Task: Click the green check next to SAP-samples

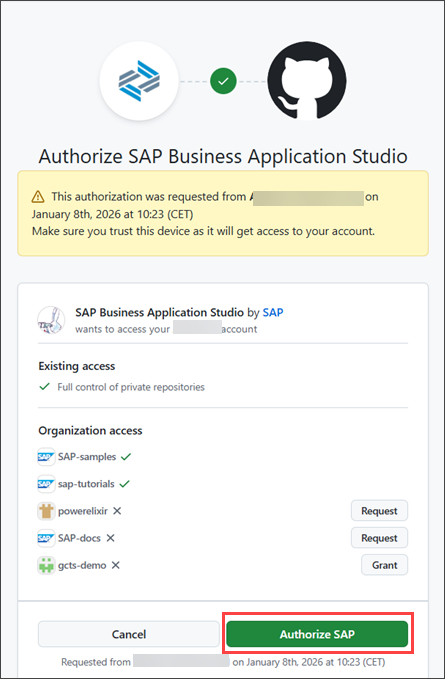Action: click(126, 456)
